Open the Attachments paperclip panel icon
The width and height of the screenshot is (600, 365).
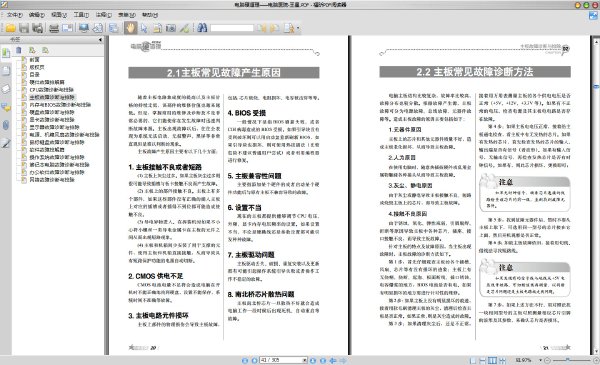coord(6,125)
